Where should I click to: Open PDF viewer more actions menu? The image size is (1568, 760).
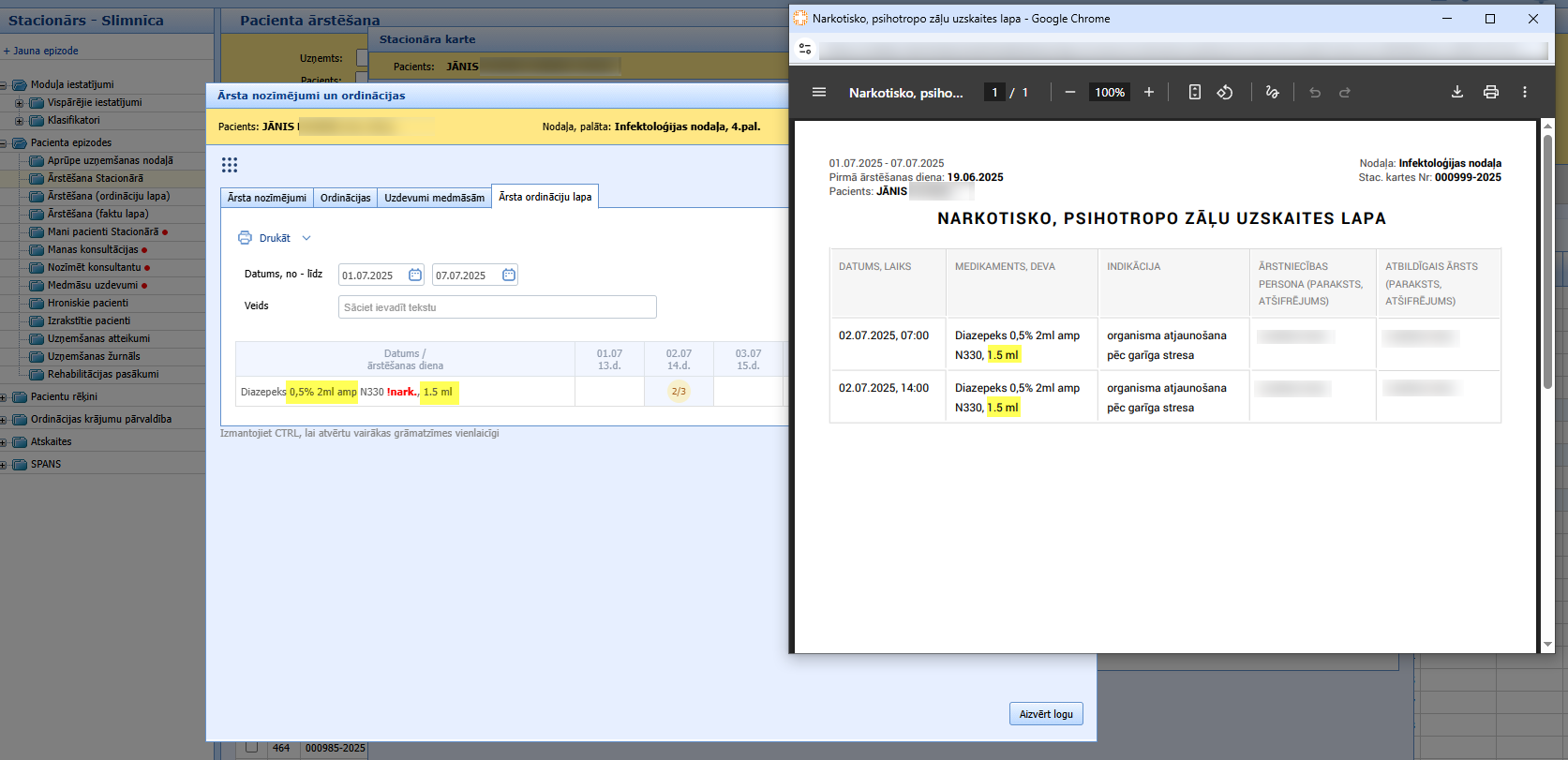click(1525, 92)
